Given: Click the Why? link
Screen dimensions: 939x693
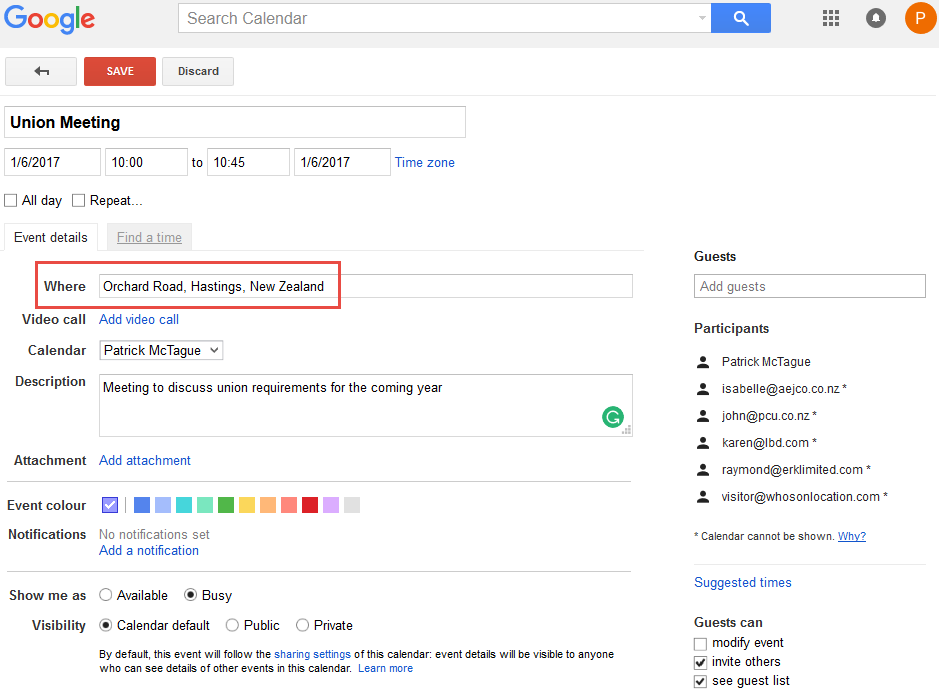Looking at the screenshot, I should point(852,536).
